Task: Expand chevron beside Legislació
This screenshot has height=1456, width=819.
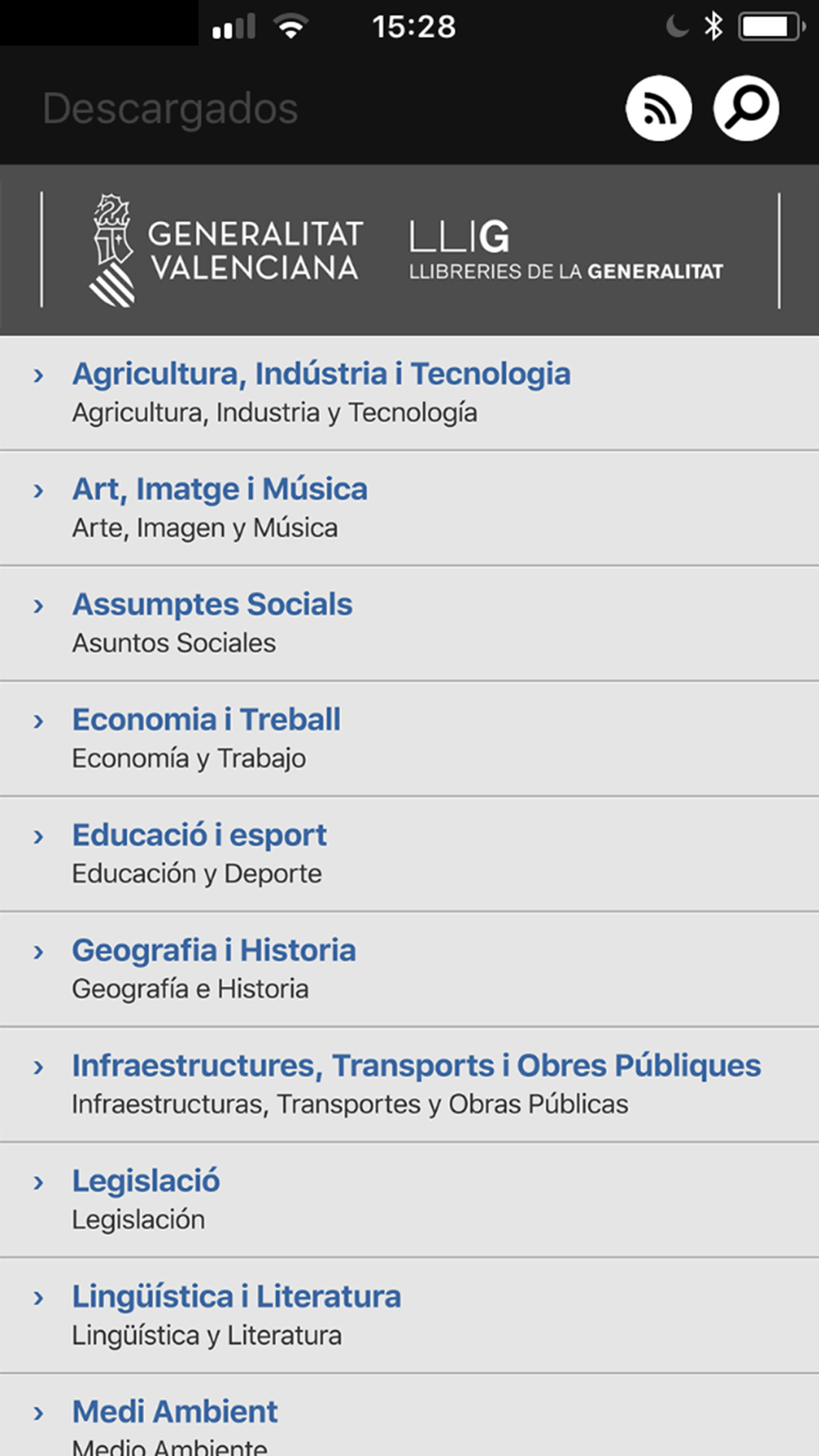Action: pos(38,1183)
